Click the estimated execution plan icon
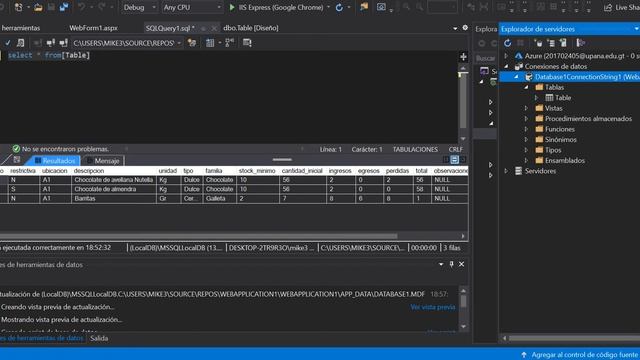The height and width of the screenshot is (360, 640). pyautogui.click(x=20, y=42)
